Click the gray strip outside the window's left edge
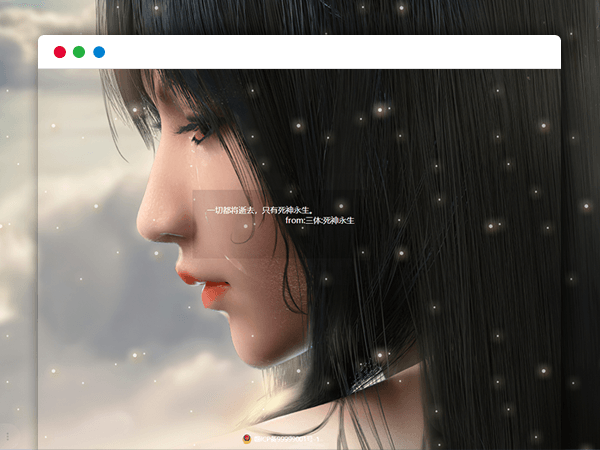600x450 pixels. [x=18, y=250]
